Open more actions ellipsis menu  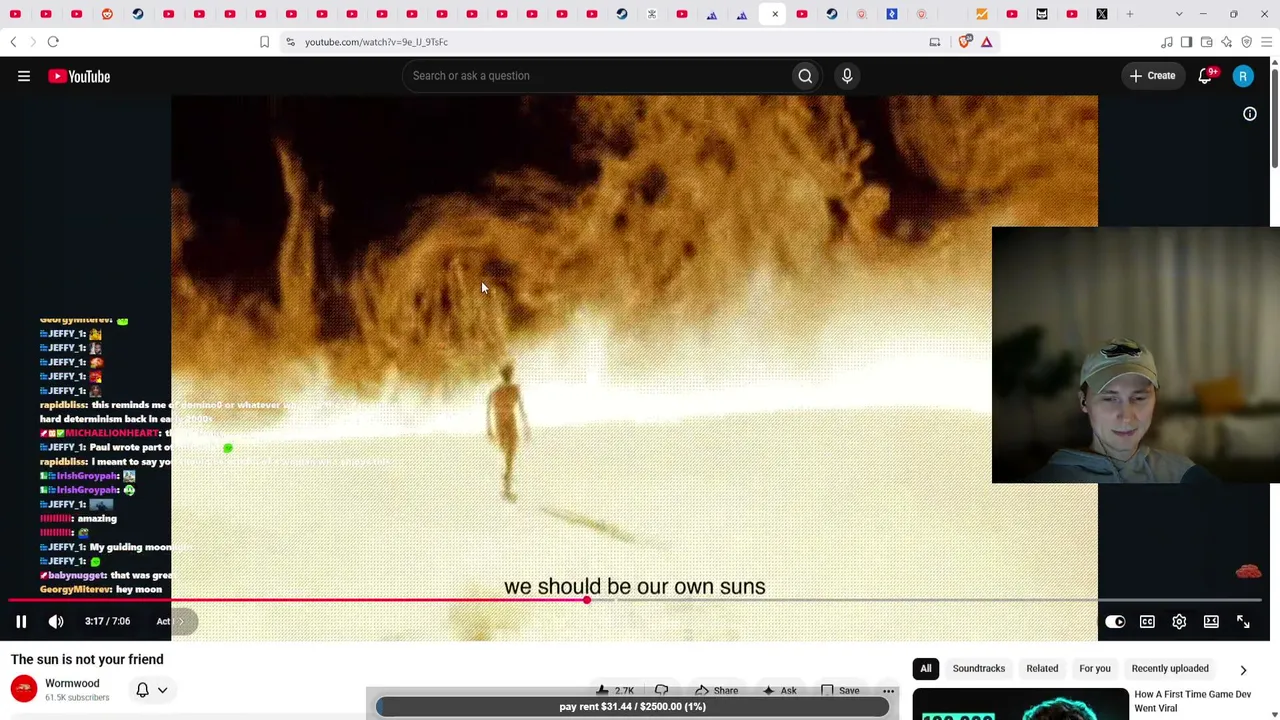tap(888, 691)
